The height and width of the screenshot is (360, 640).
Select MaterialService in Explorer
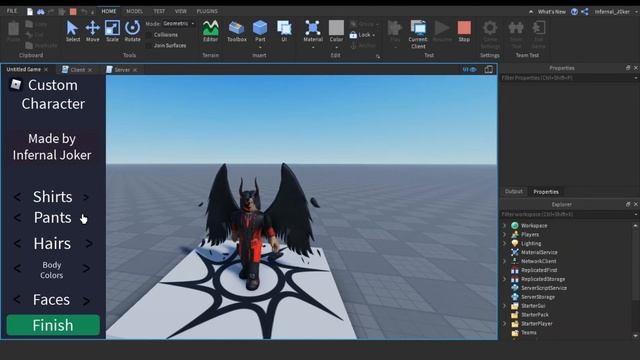(x=539, y=252)
